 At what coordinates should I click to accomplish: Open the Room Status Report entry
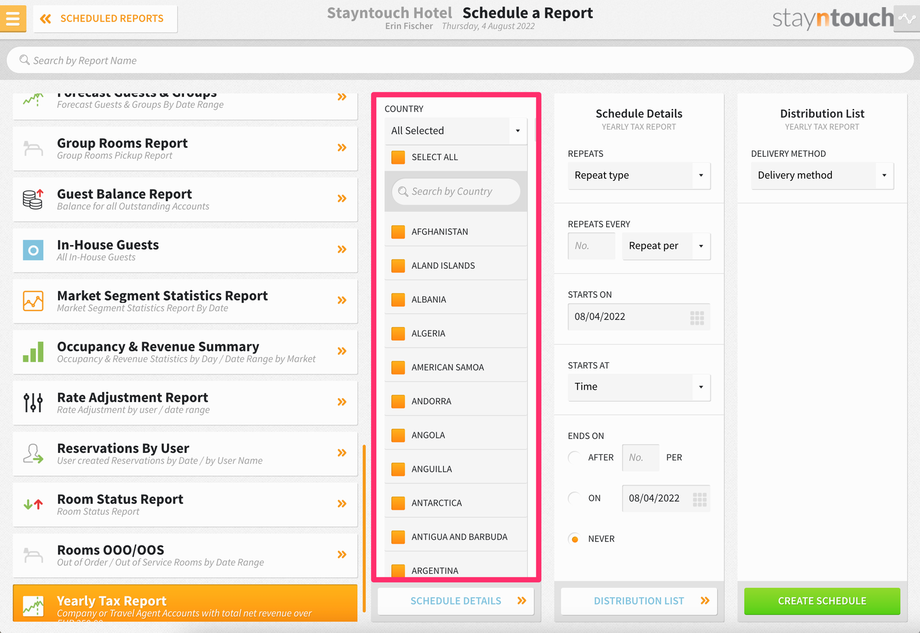point(185,504)
